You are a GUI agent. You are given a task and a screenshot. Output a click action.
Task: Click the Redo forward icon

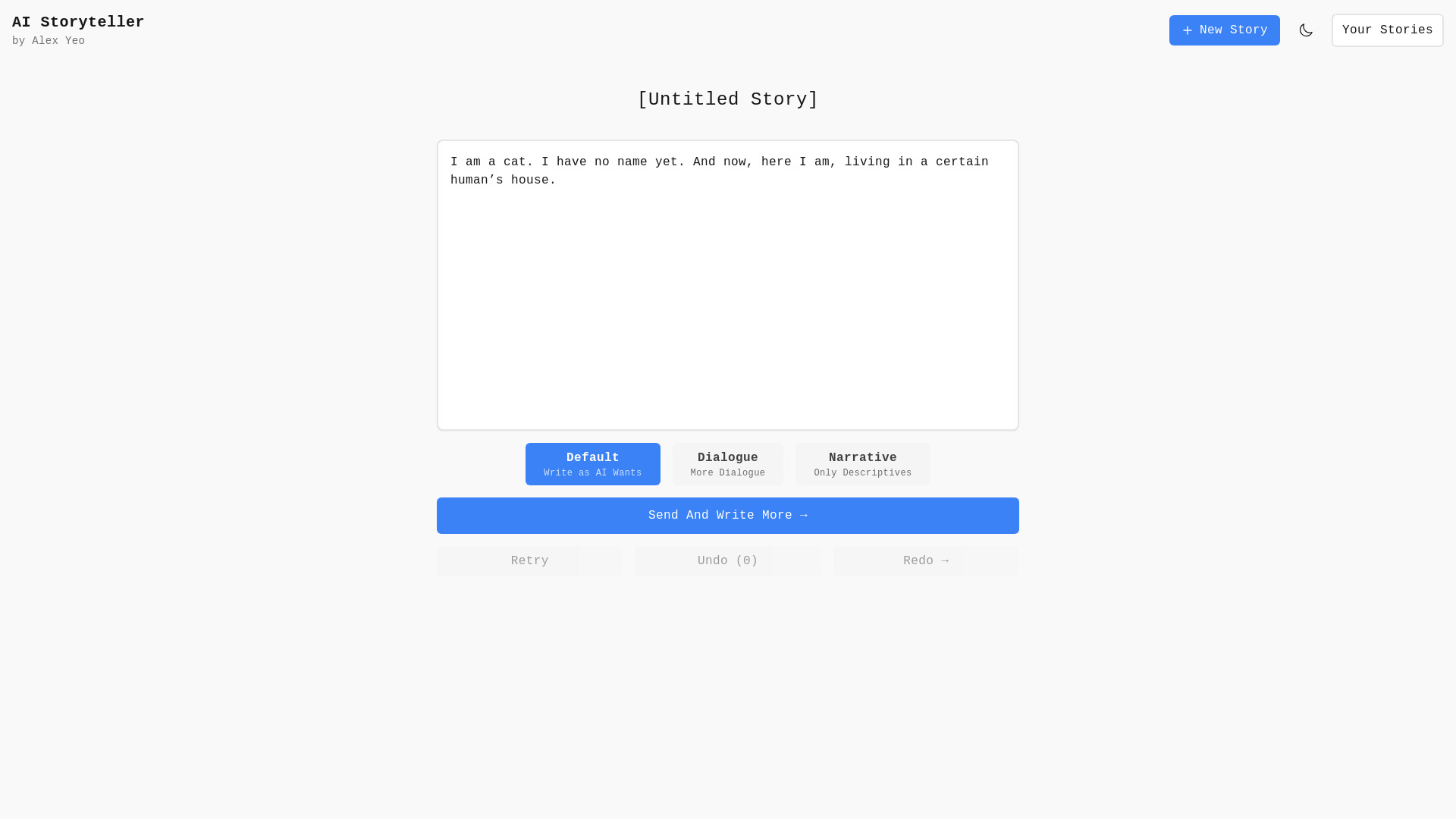[945, 560]
